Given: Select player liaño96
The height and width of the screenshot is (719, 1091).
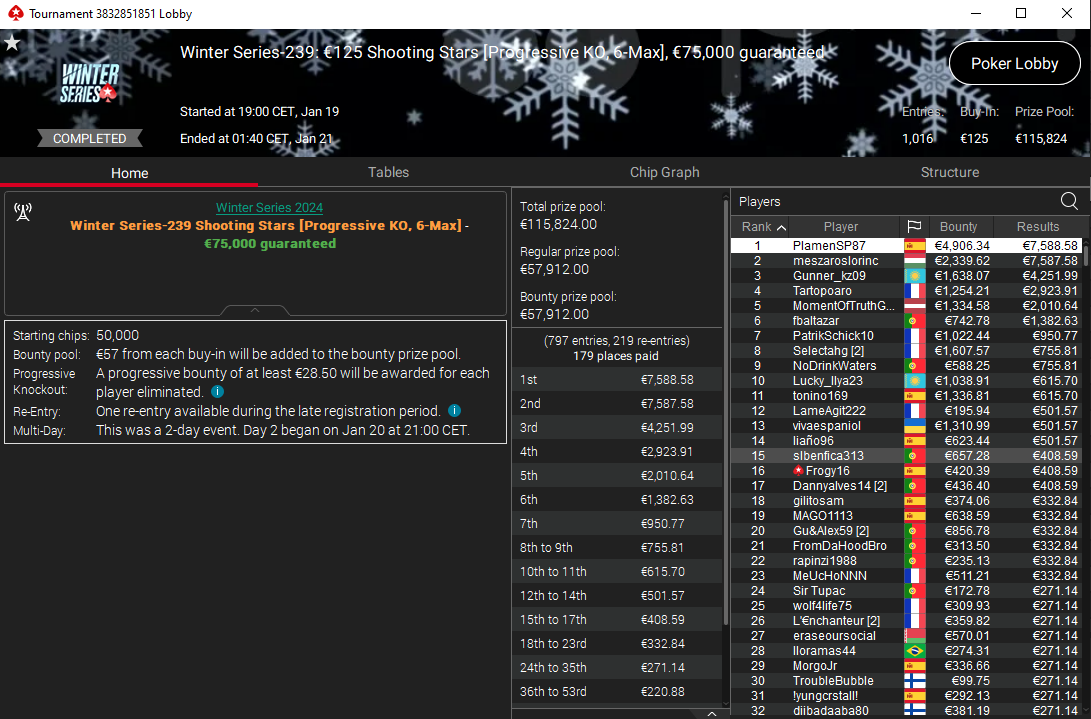Looking at the screenshot, I should coord(907,441).
